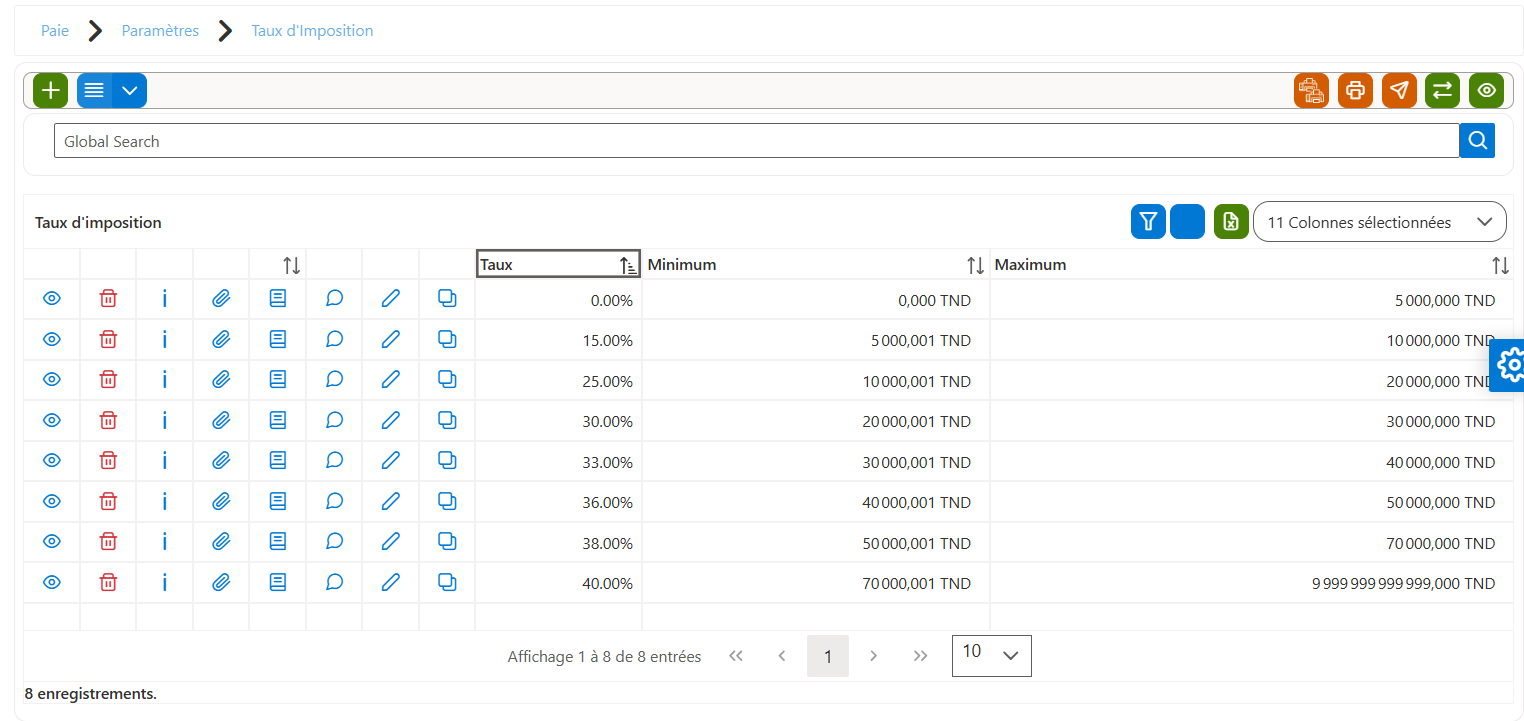Open attachments of the 36.00% row
The width and height of the screenshot is (1524, 721).
click(221, 502)
